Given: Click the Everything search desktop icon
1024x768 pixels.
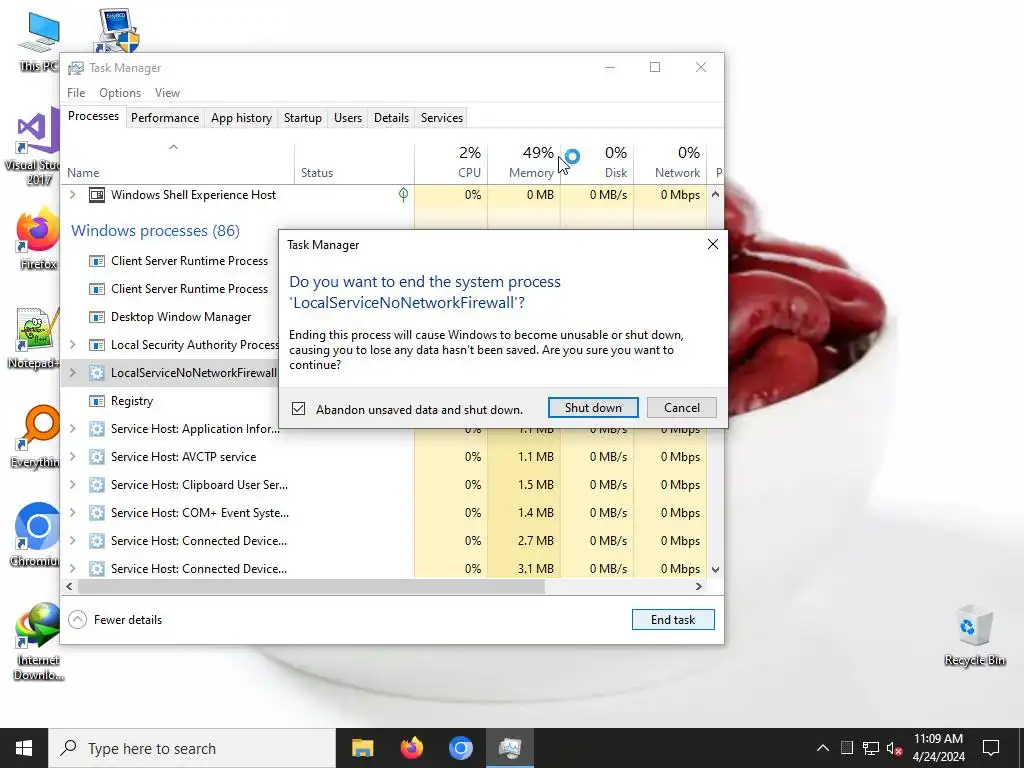Looking at the screenshot, I should pyautogui.click(x=37, y=436).
